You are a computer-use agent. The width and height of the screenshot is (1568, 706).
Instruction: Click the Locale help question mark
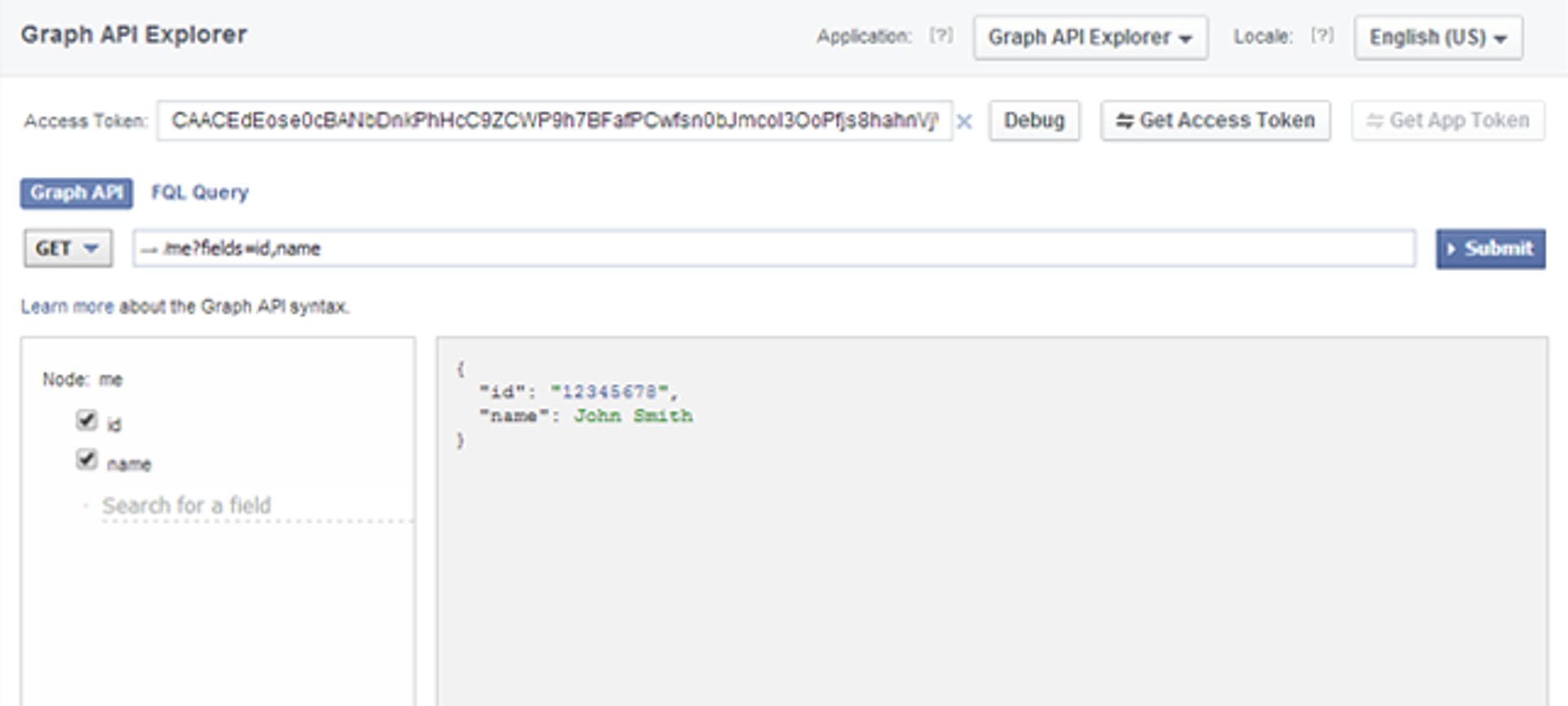pyautogui.click(x=1322, y=36)
